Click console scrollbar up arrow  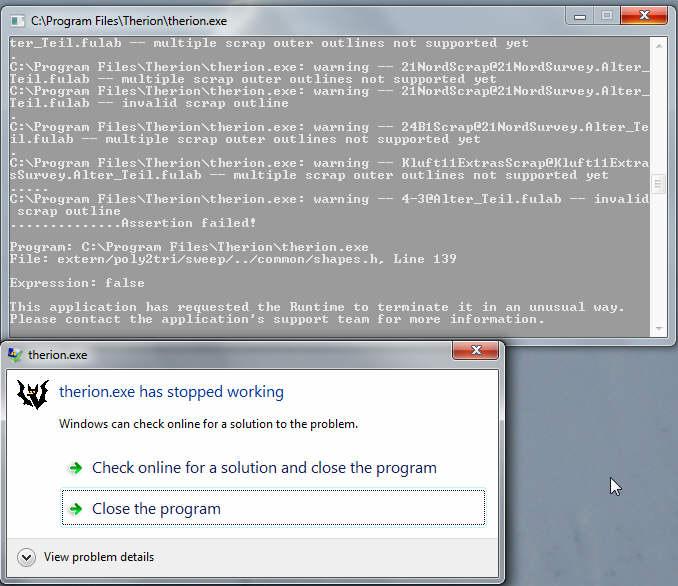pyautogui.click(x=659, y=46)
